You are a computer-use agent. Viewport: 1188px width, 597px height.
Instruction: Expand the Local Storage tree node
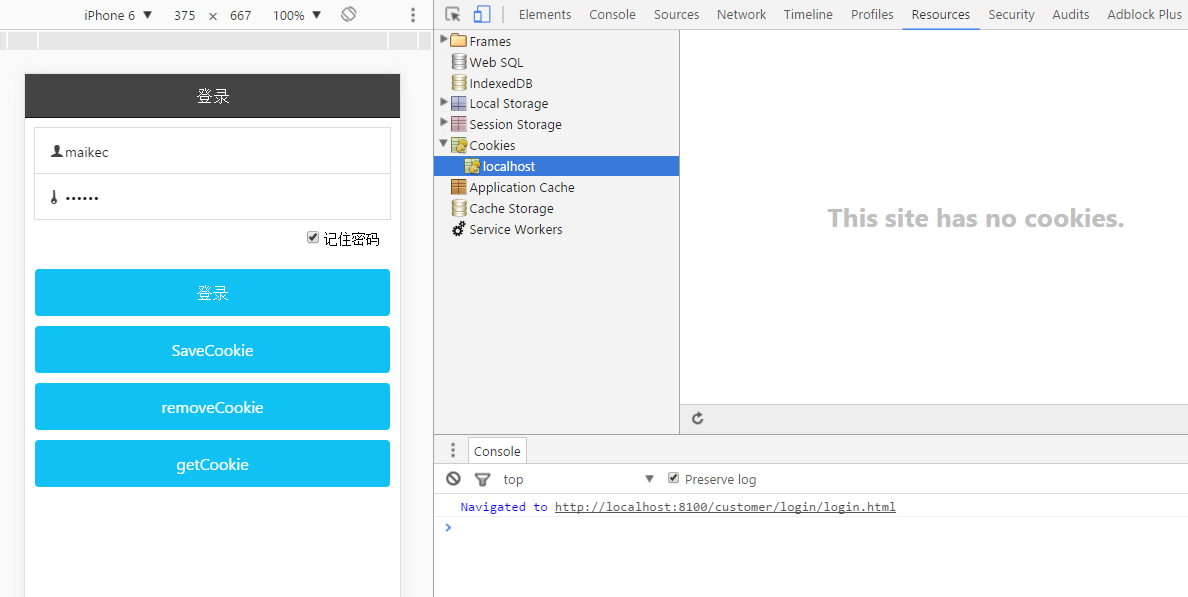[444, 102]
